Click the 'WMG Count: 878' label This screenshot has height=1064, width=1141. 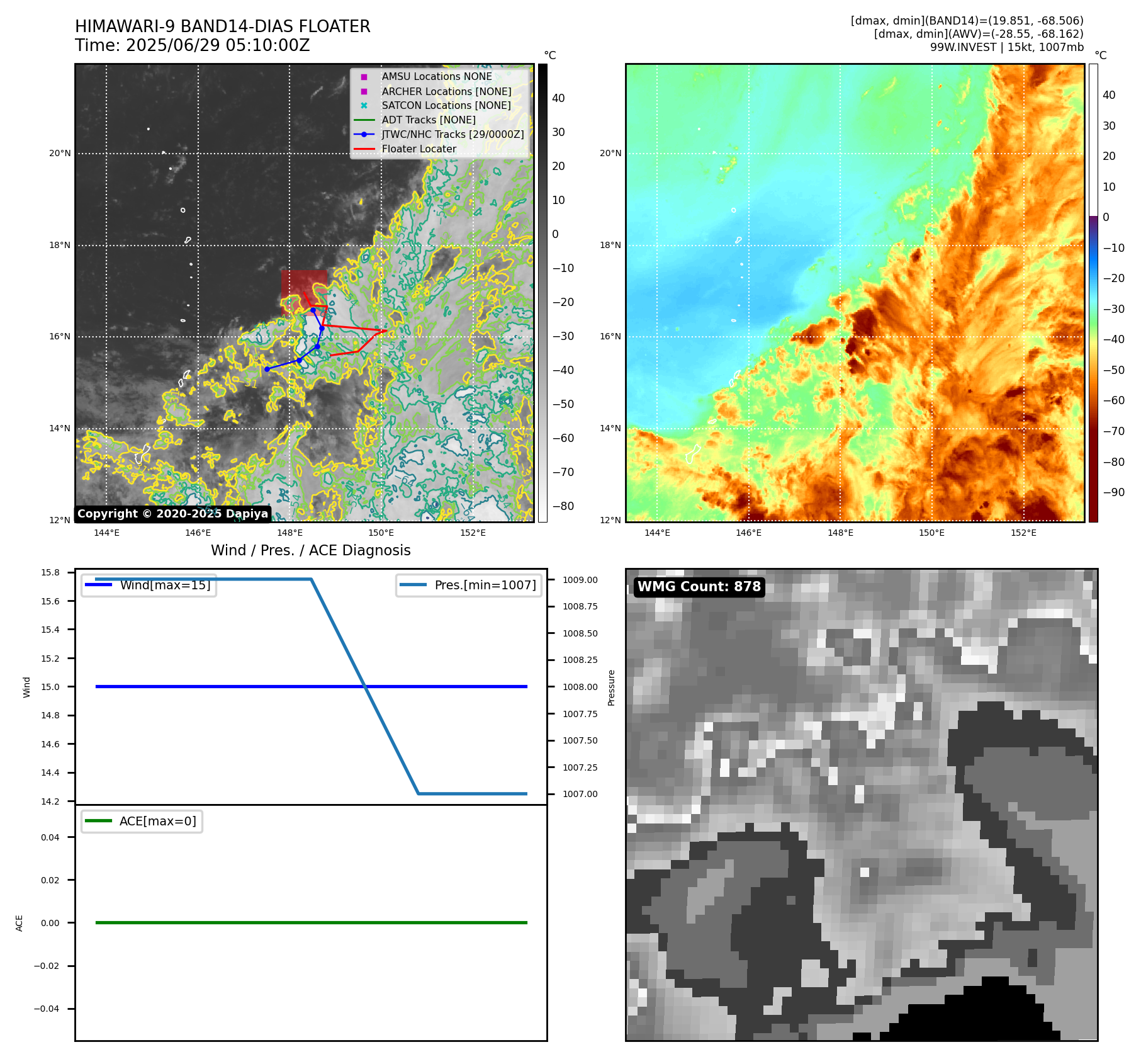[699, 587]
